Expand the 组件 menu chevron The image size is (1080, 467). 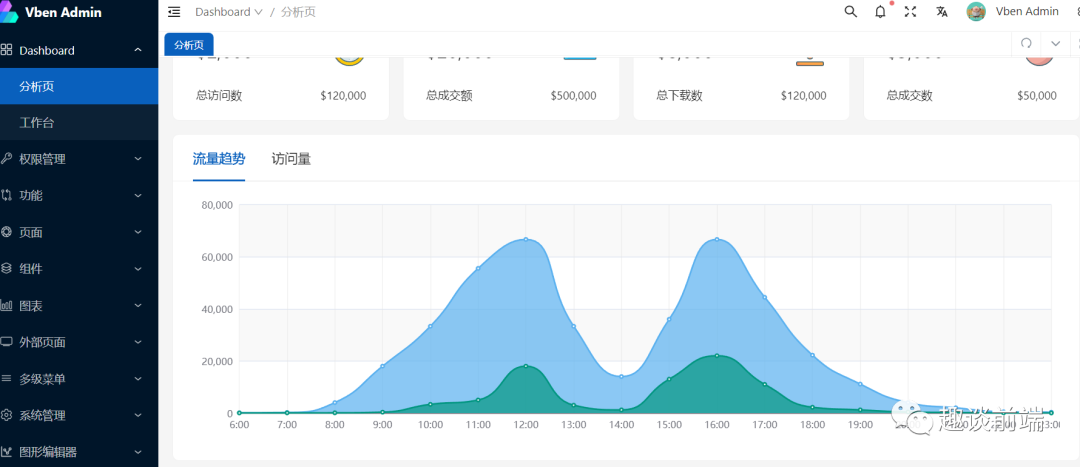[138, 269]
